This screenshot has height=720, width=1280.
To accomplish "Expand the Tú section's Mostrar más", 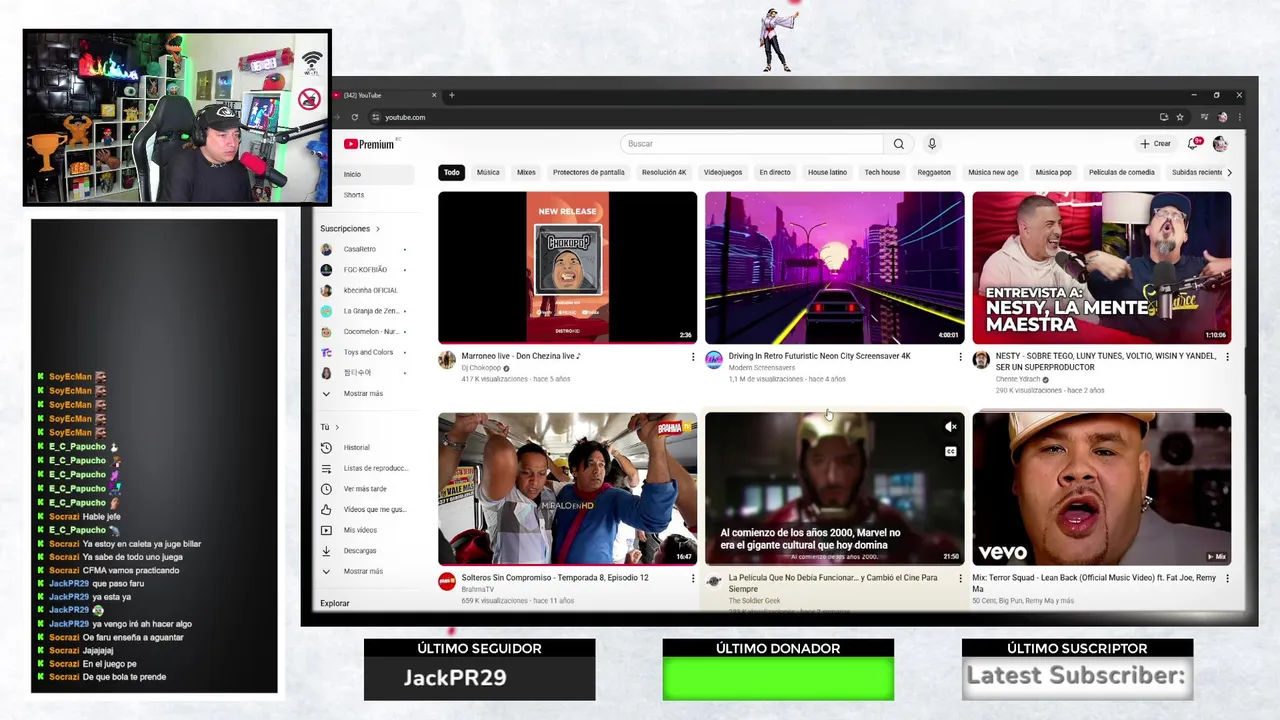I will pyautogui.click(x=364, y=571).
